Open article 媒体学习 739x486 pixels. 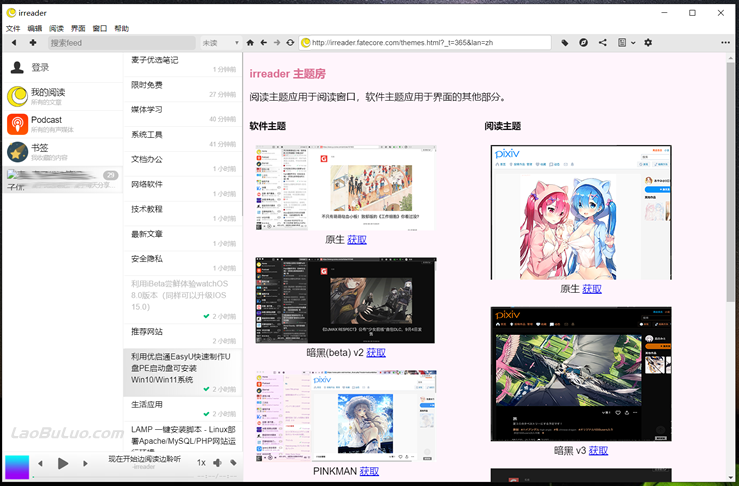click(183, 114)
